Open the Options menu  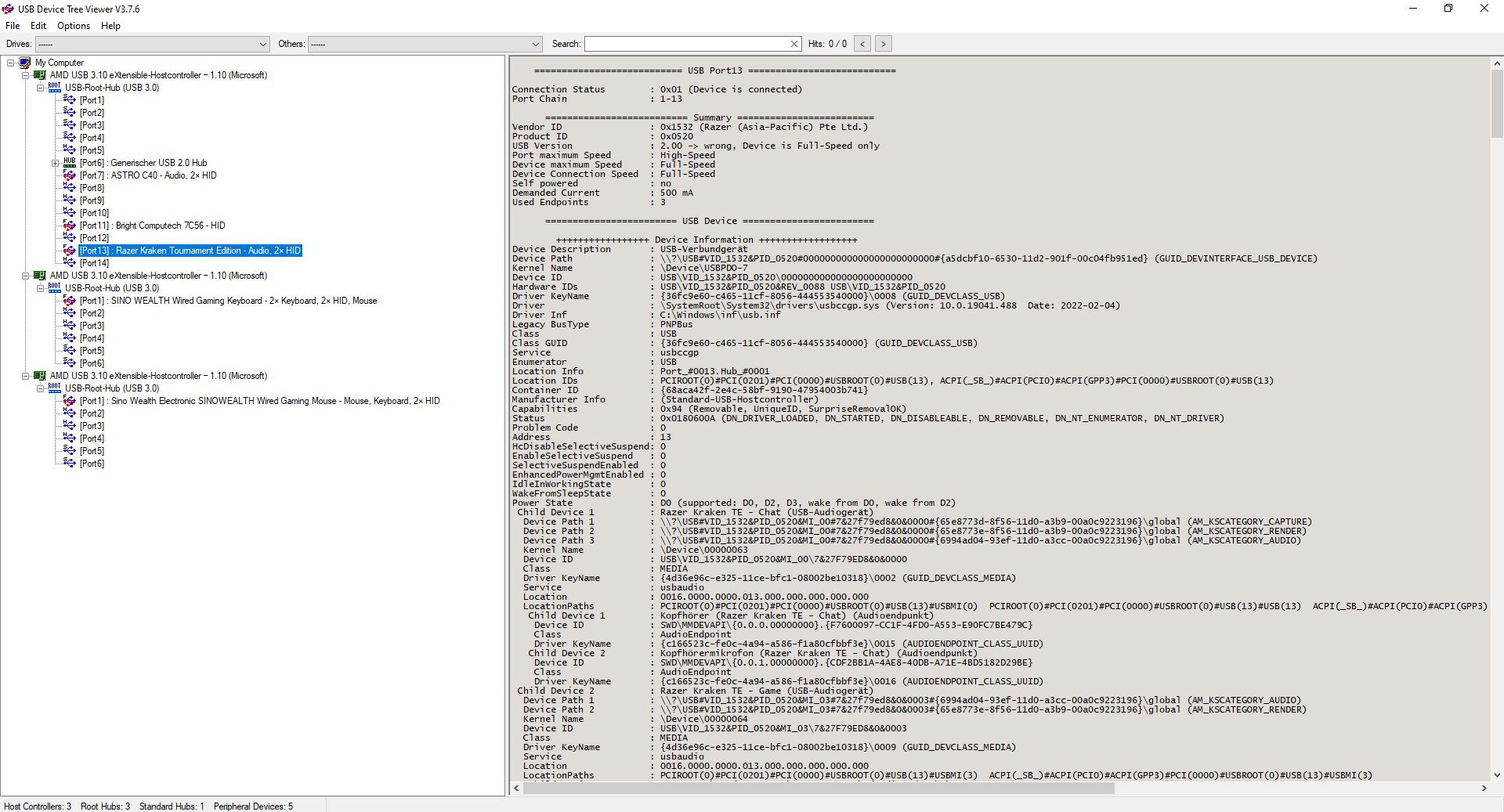click(x=74, y=26)
